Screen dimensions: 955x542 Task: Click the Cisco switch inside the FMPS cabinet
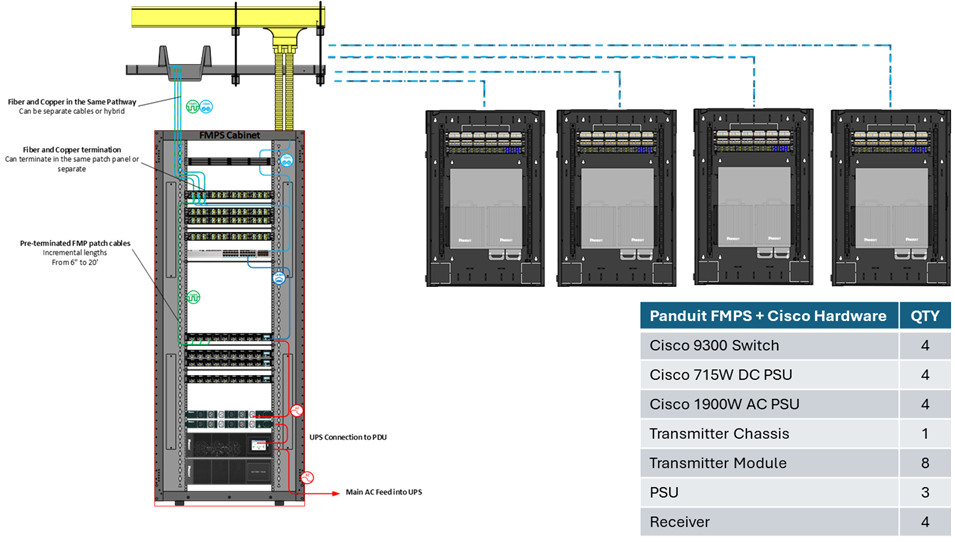(x=228, y=253)
